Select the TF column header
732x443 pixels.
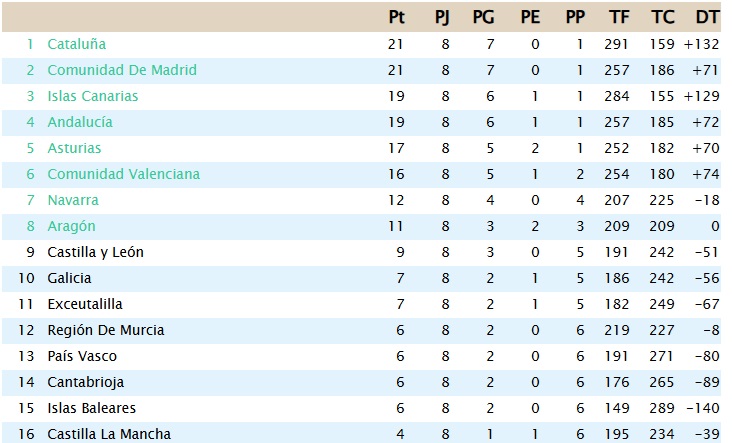pyautogui.click(x=618, y=17)
